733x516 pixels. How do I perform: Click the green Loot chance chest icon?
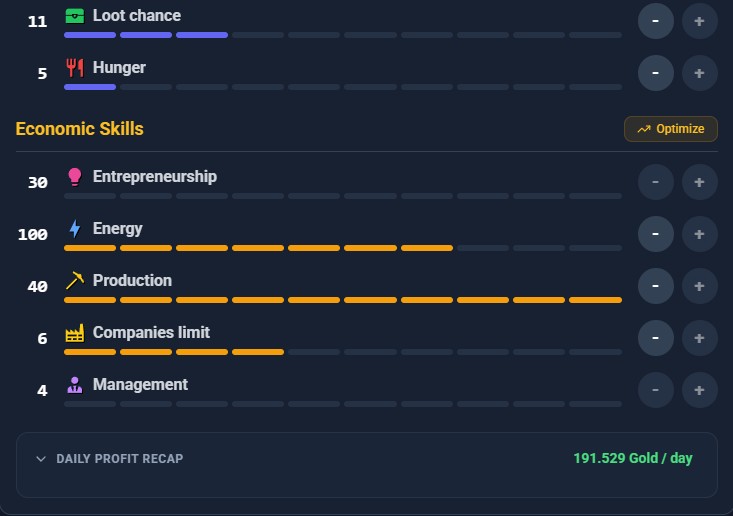(75, 16)
